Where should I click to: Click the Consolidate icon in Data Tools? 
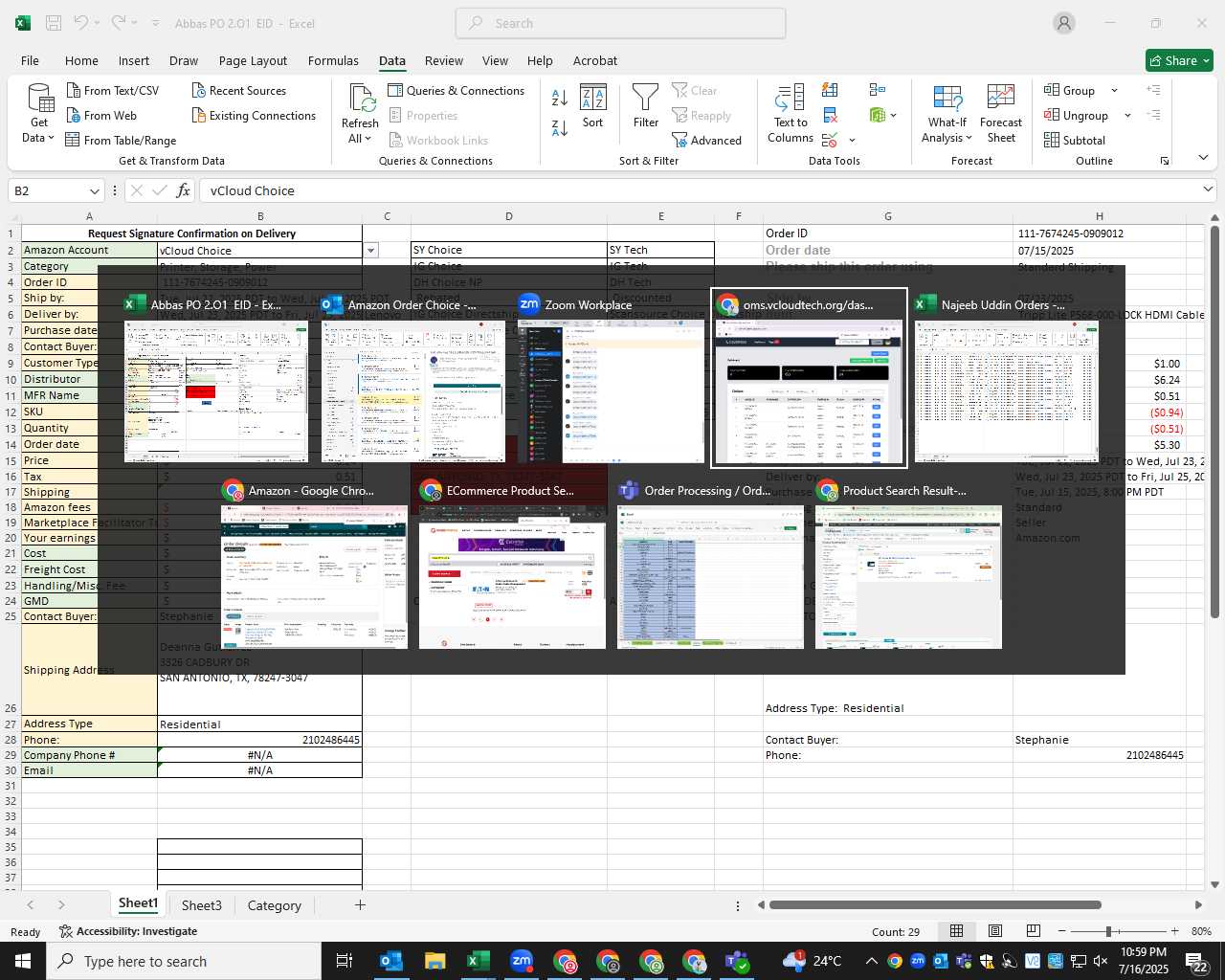[878, 90]
